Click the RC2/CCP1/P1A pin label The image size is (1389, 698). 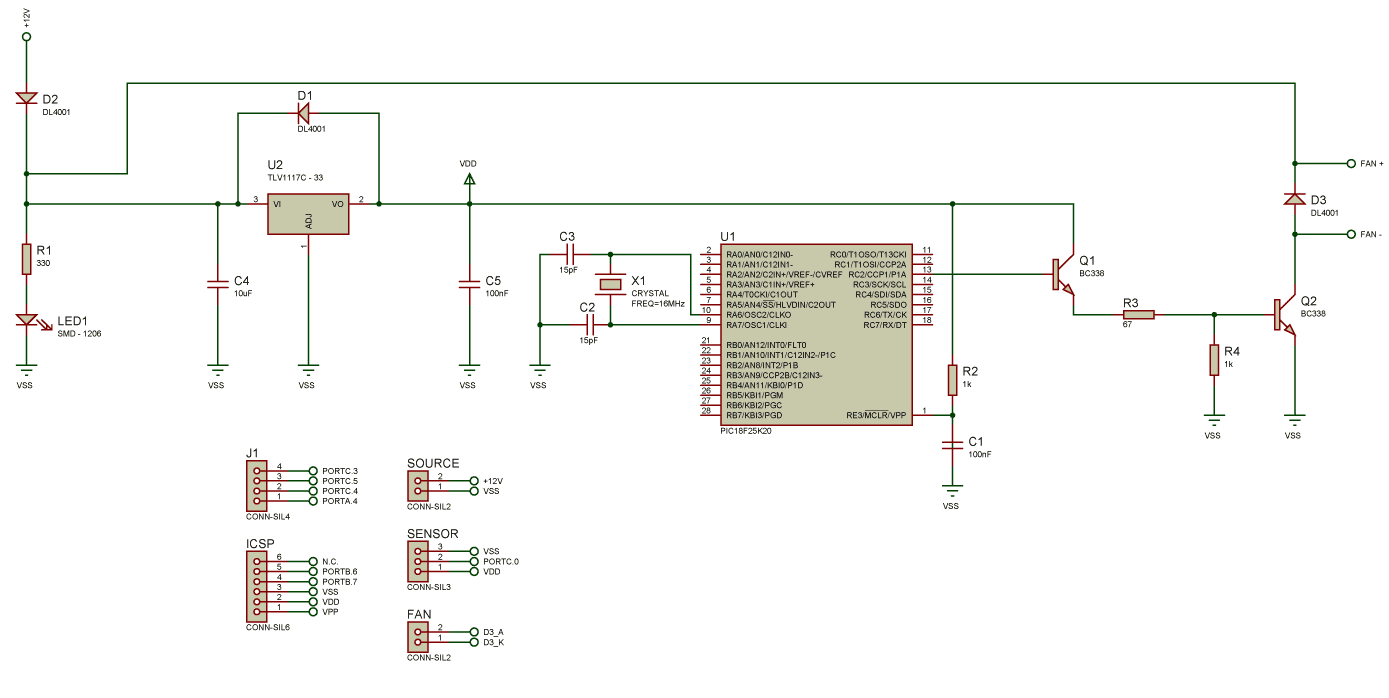coord(878,273)
